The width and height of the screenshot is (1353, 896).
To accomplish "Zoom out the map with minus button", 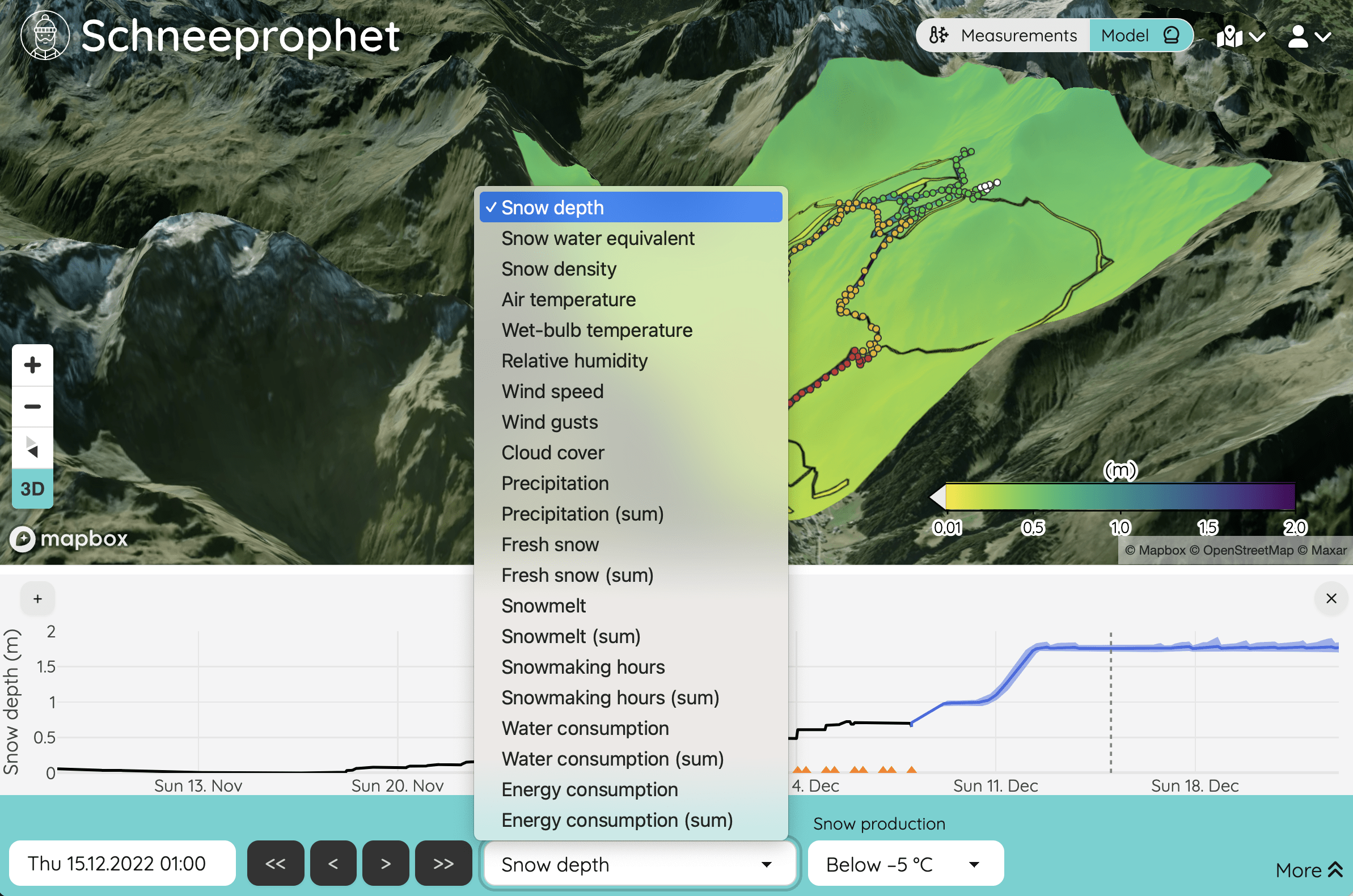I will pyautogui.click(x=32, y=407).
